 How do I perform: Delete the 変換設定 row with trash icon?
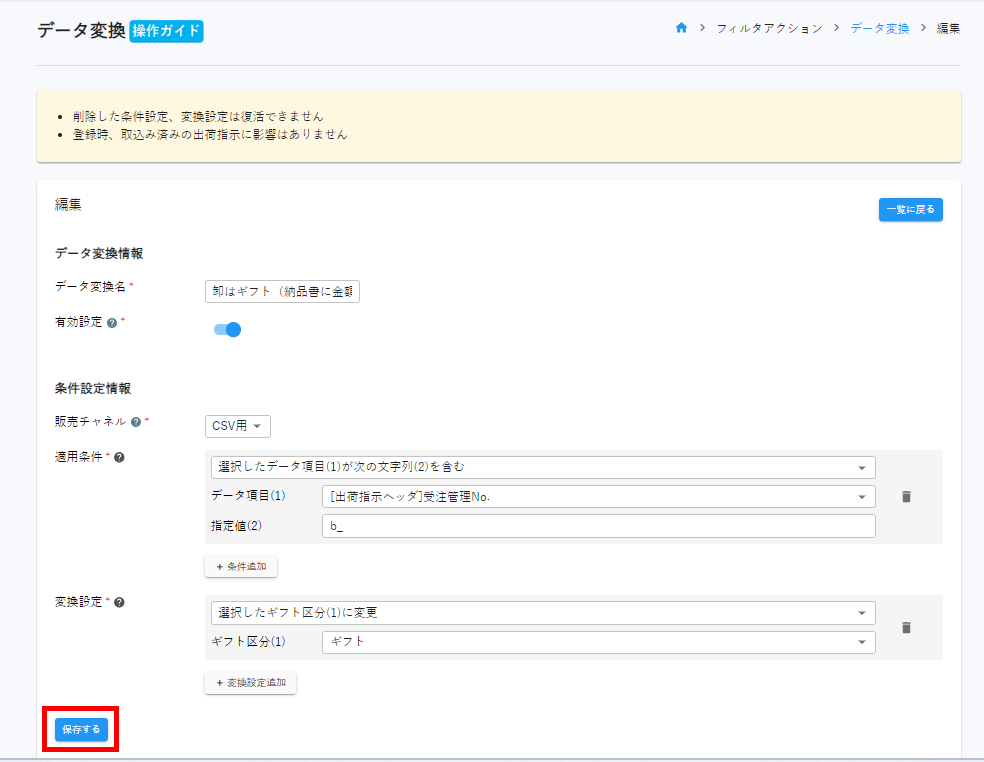pos(906,628)
